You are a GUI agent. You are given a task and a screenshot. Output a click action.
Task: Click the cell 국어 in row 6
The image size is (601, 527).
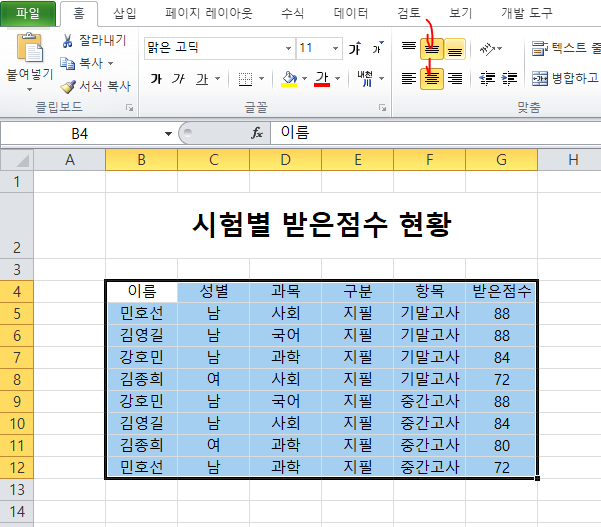tap(286, 335)
